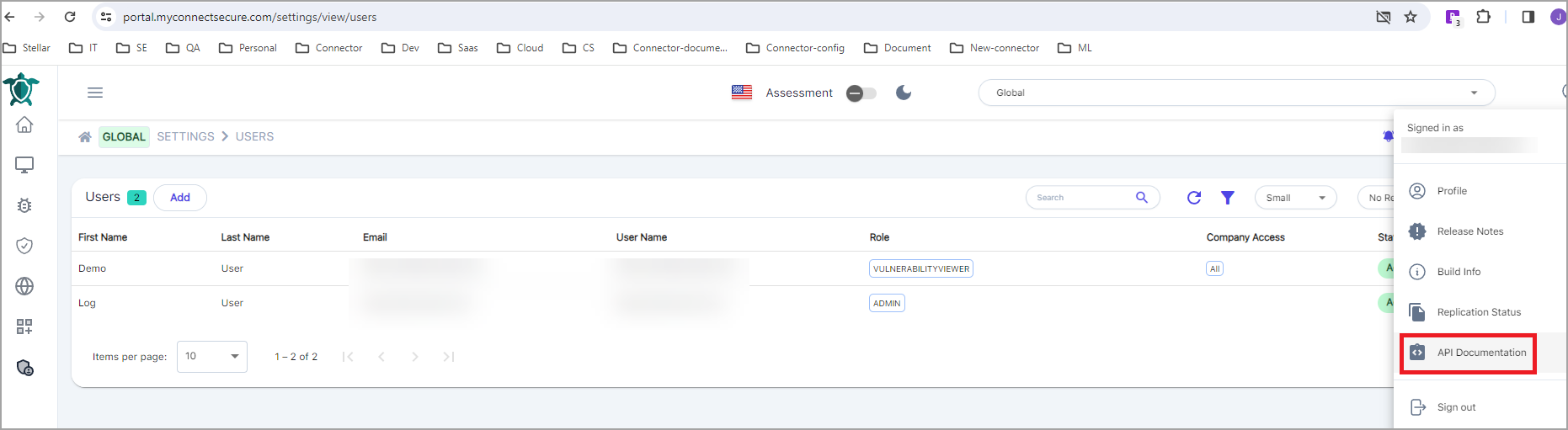Click the home icon in sidebar
Screen dimensions: 1568x430
tap(24, 125)
